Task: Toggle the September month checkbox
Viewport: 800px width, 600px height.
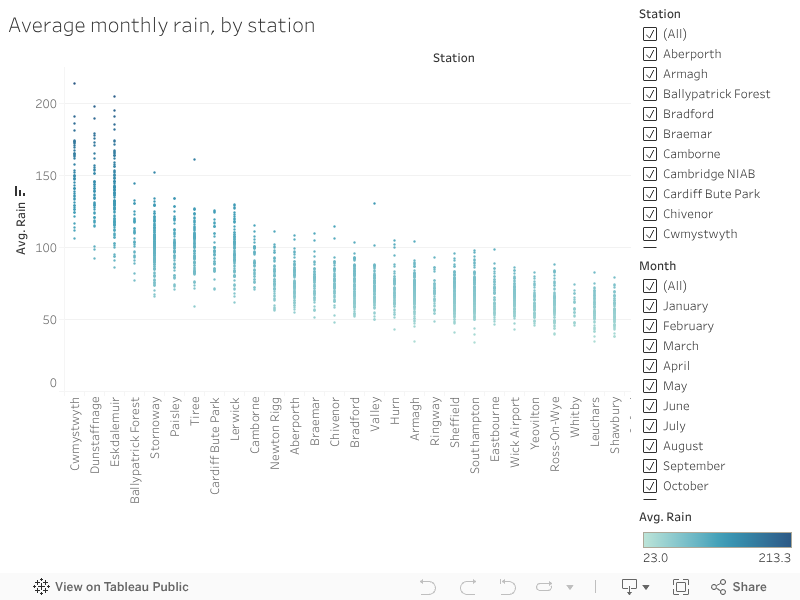Action: tap(649, 466)
